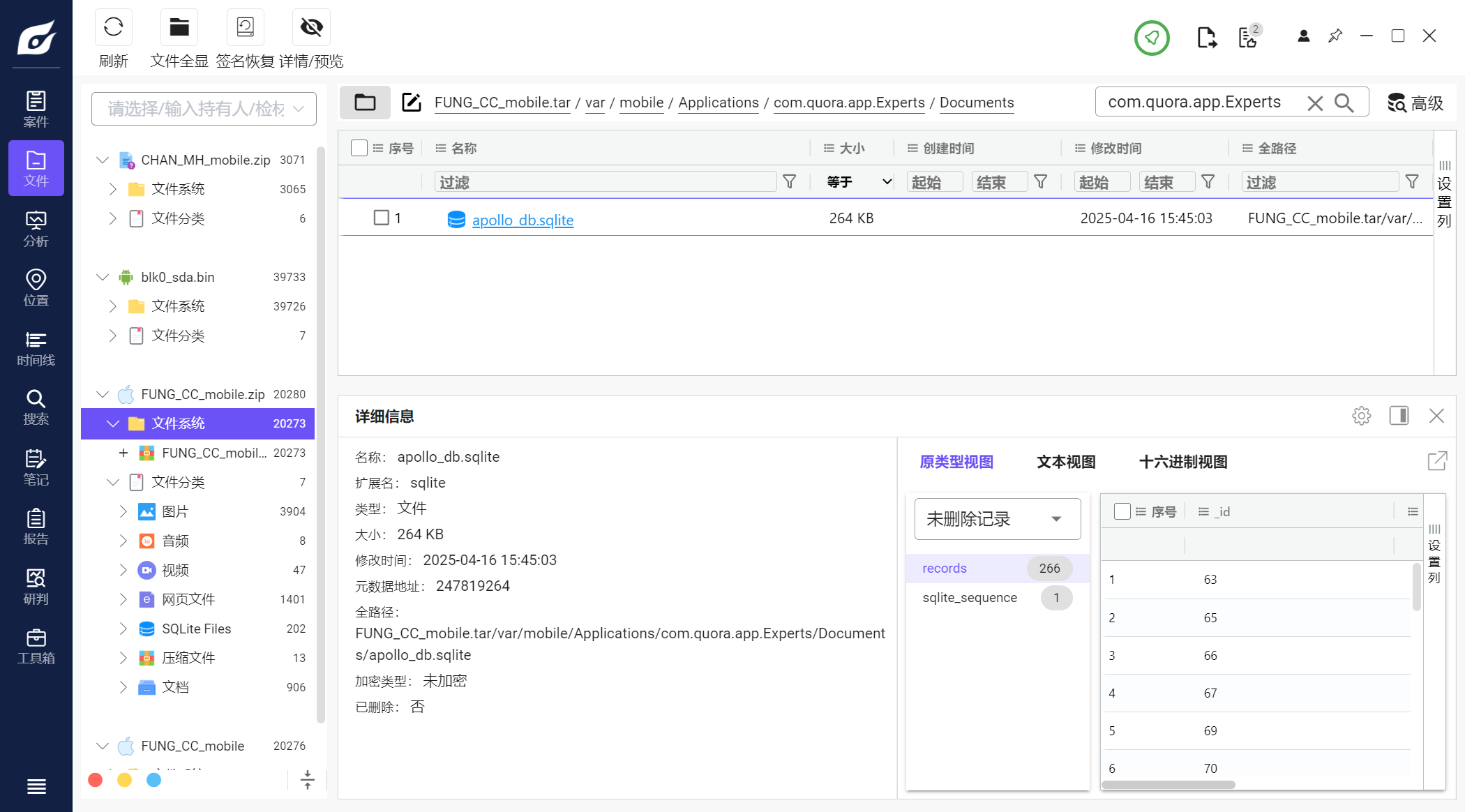The image size is (1465, 812).
Task: Switch to the 十六进制视图 tab
Action: (1182, 462)
